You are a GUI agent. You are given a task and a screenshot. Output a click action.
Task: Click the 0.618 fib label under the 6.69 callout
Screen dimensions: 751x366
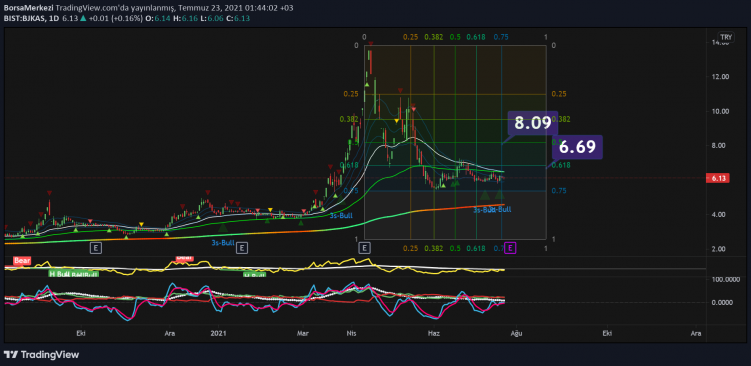coord(561,165)
